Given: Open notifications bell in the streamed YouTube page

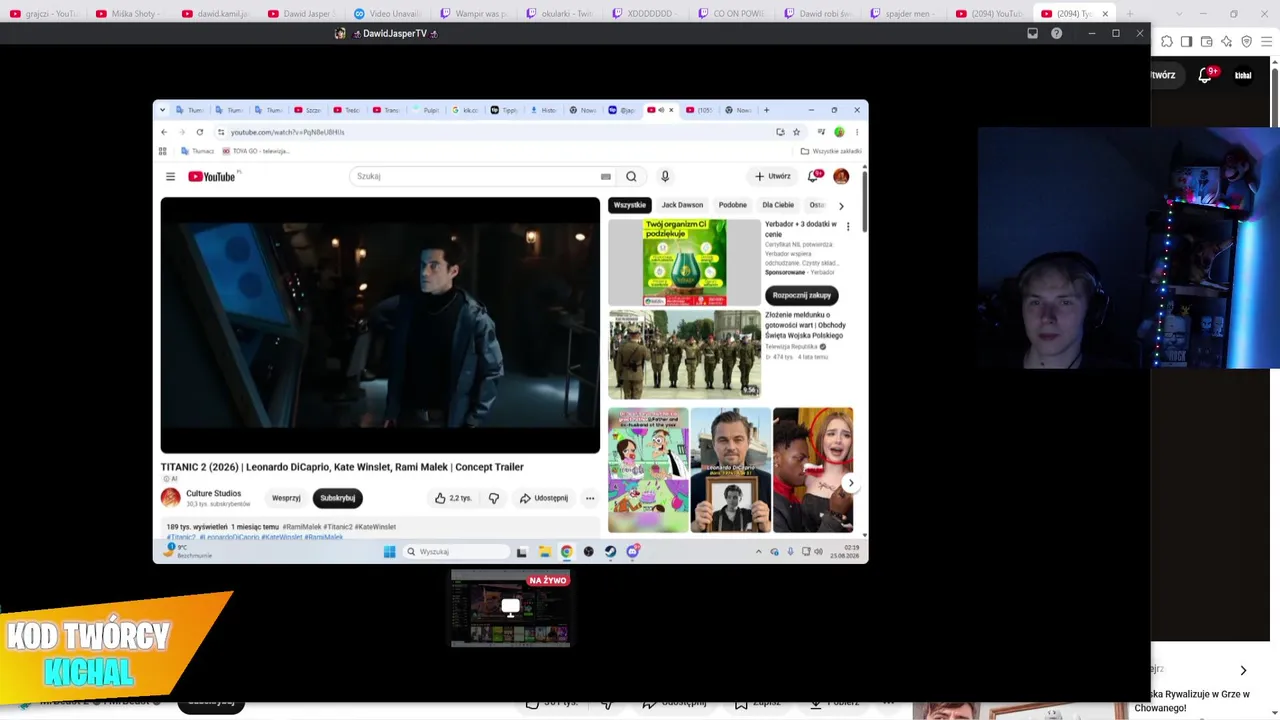Looking at the screenshot, I should tap(814, 176).
